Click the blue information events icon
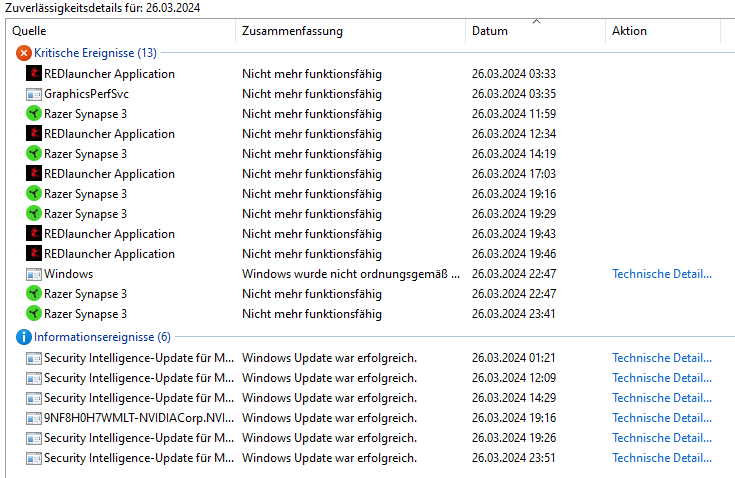 point(23,337)
